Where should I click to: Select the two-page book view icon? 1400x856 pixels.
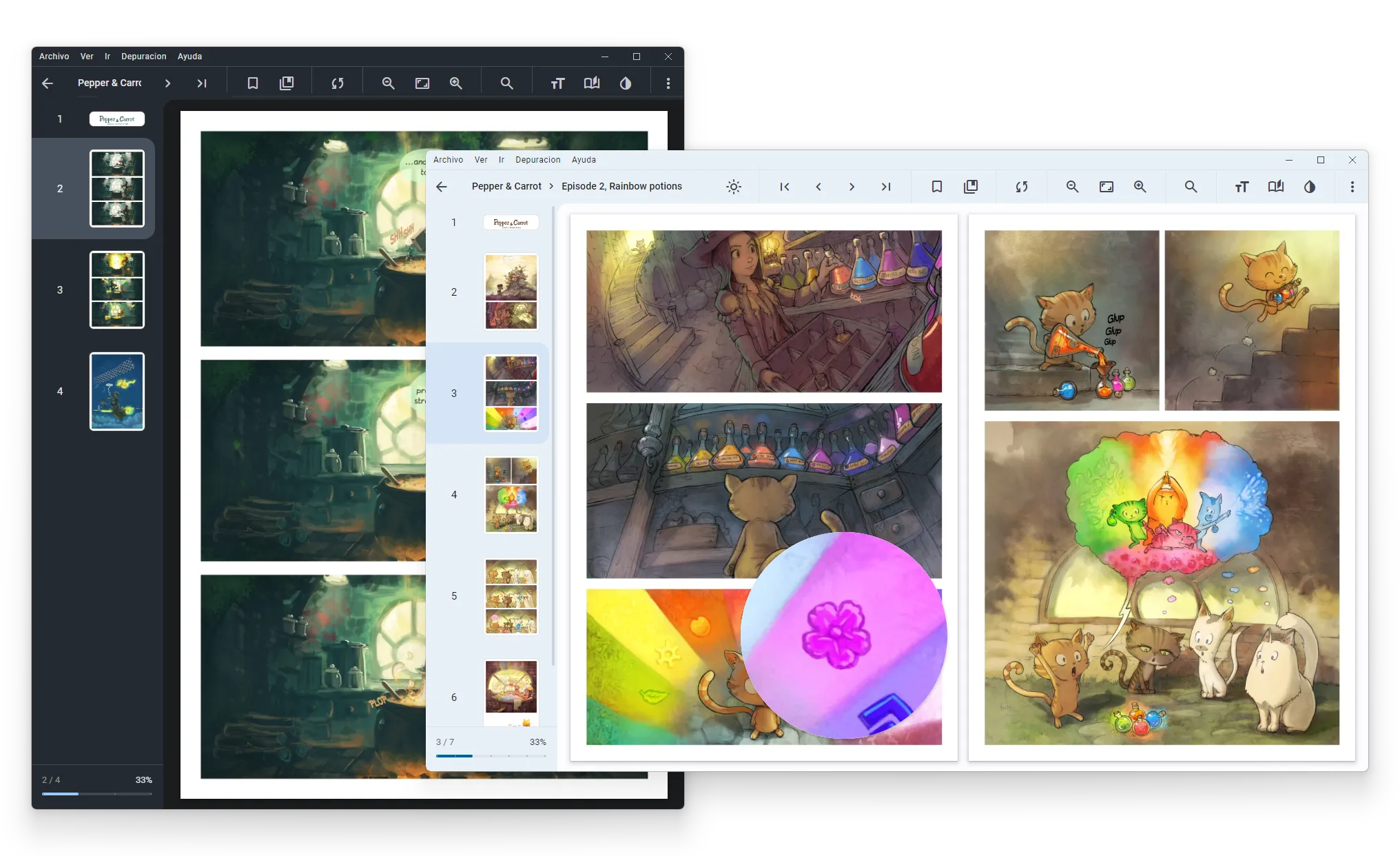click(1275, 186)
